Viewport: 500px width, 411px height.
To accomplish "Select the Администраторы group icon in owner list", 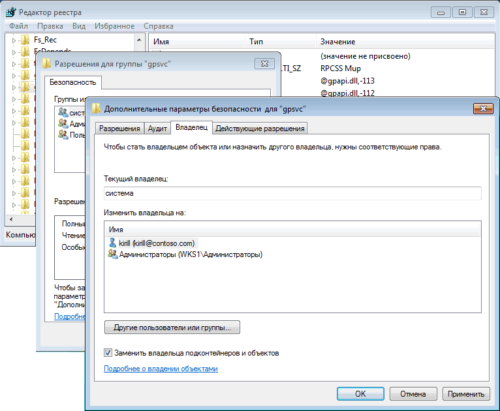I will [113, 255].
